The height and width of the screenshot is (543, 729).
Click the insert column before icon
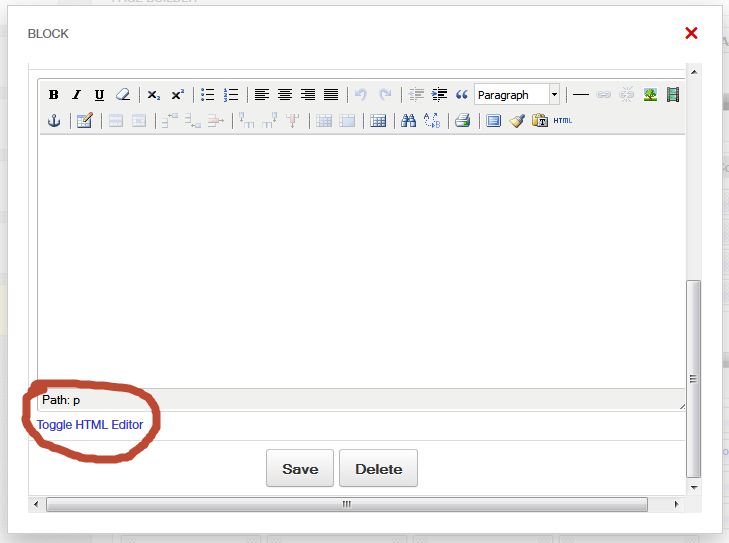coord(246,121)
